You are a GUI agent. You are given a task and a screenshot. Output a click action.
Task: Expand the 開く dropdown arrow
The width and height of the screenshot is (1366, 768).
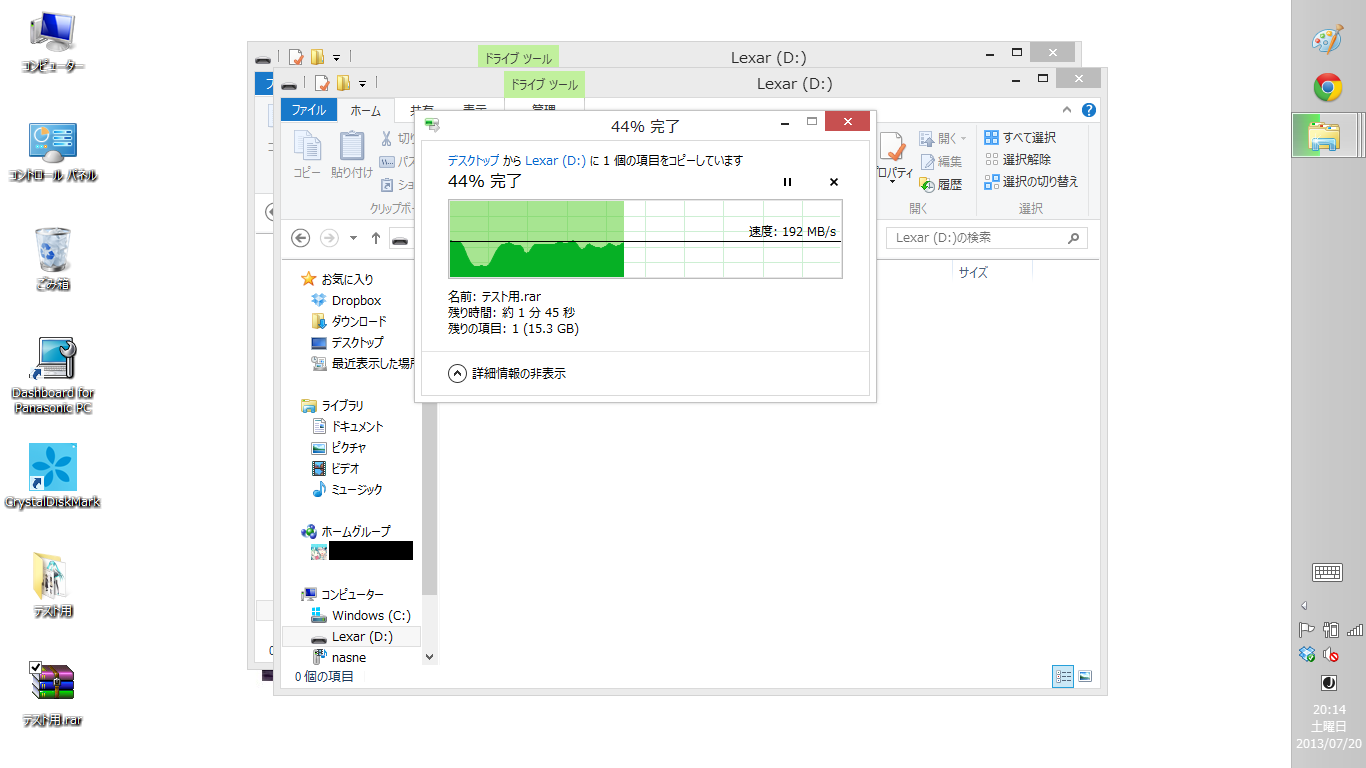click(x=963, y=138)
